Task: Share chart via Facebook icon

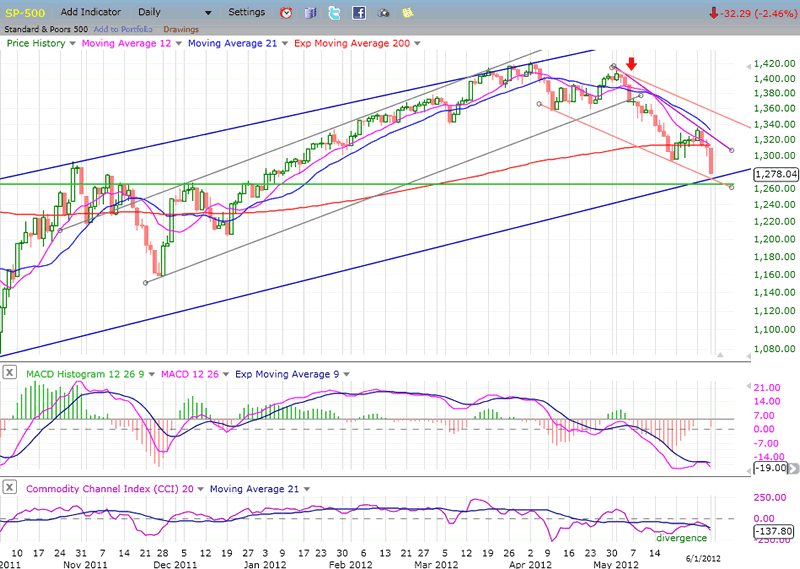Action: click(x=359, y=13)
